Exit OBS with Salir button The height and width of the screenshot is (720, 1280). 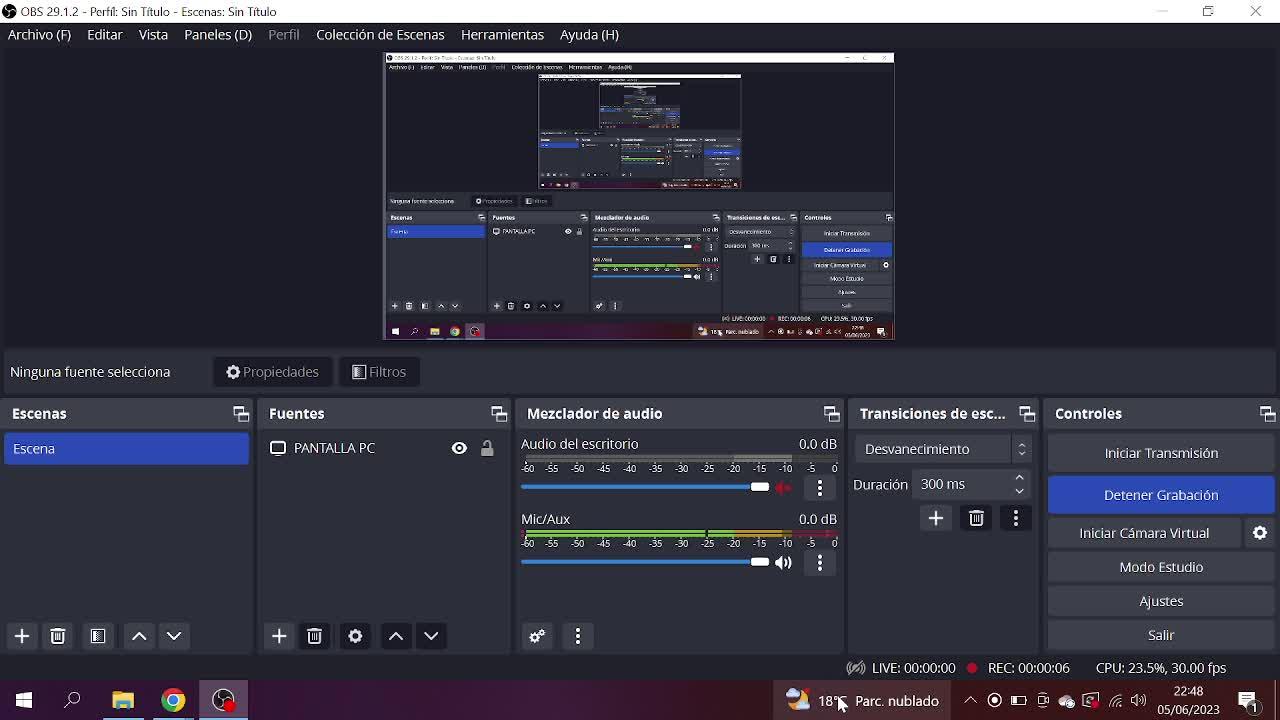1161,635
